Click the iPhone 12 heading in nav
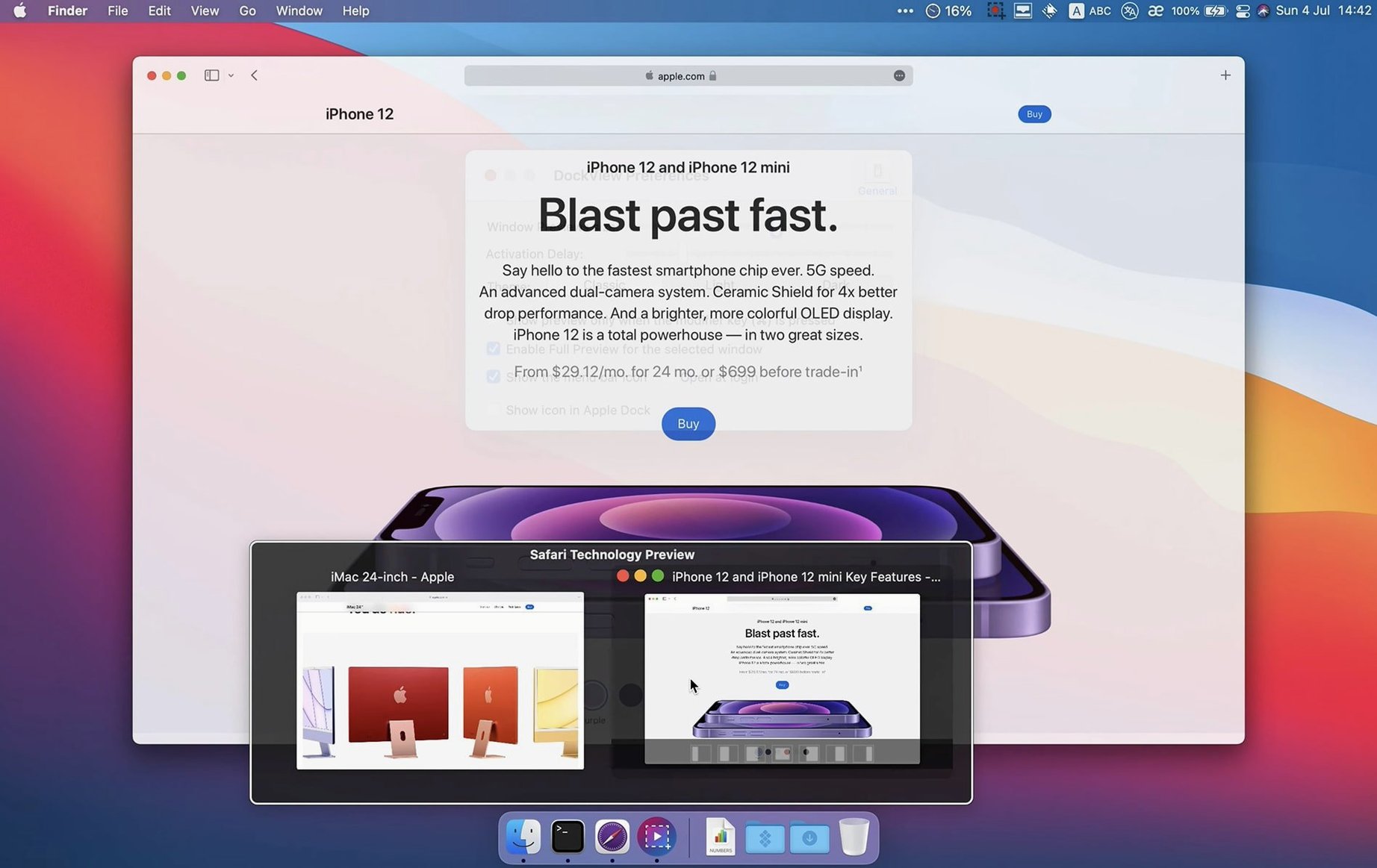 point(359,114)
